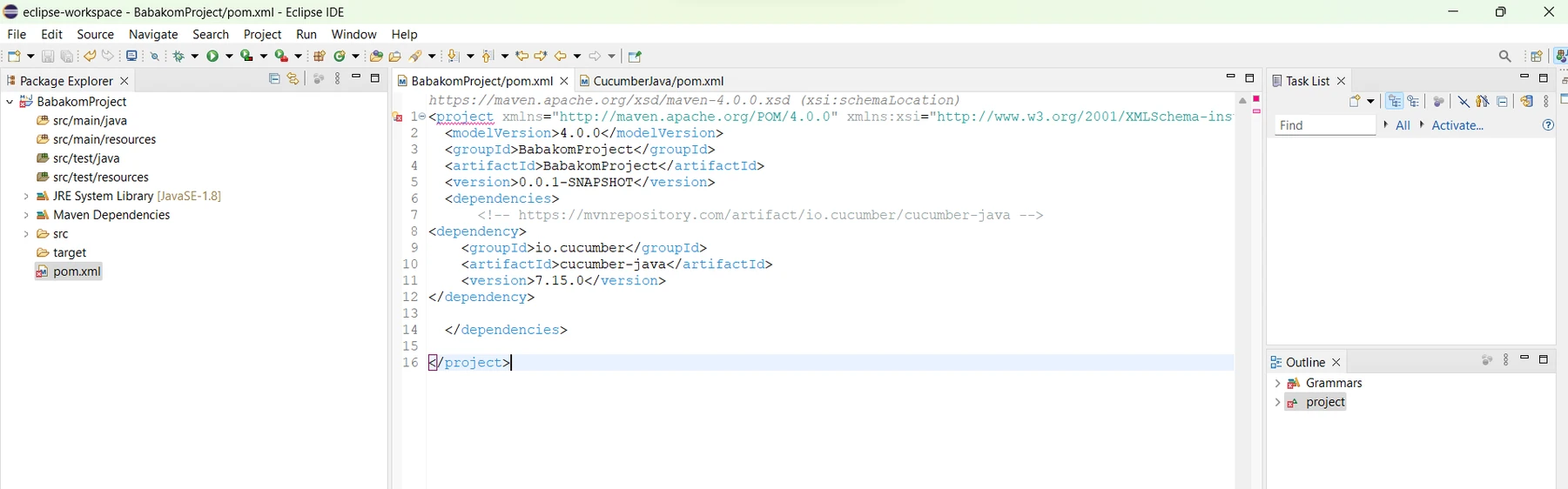Create new Java class icon
The height and width of the screenshot is (489, 1568).
[340, 57]
